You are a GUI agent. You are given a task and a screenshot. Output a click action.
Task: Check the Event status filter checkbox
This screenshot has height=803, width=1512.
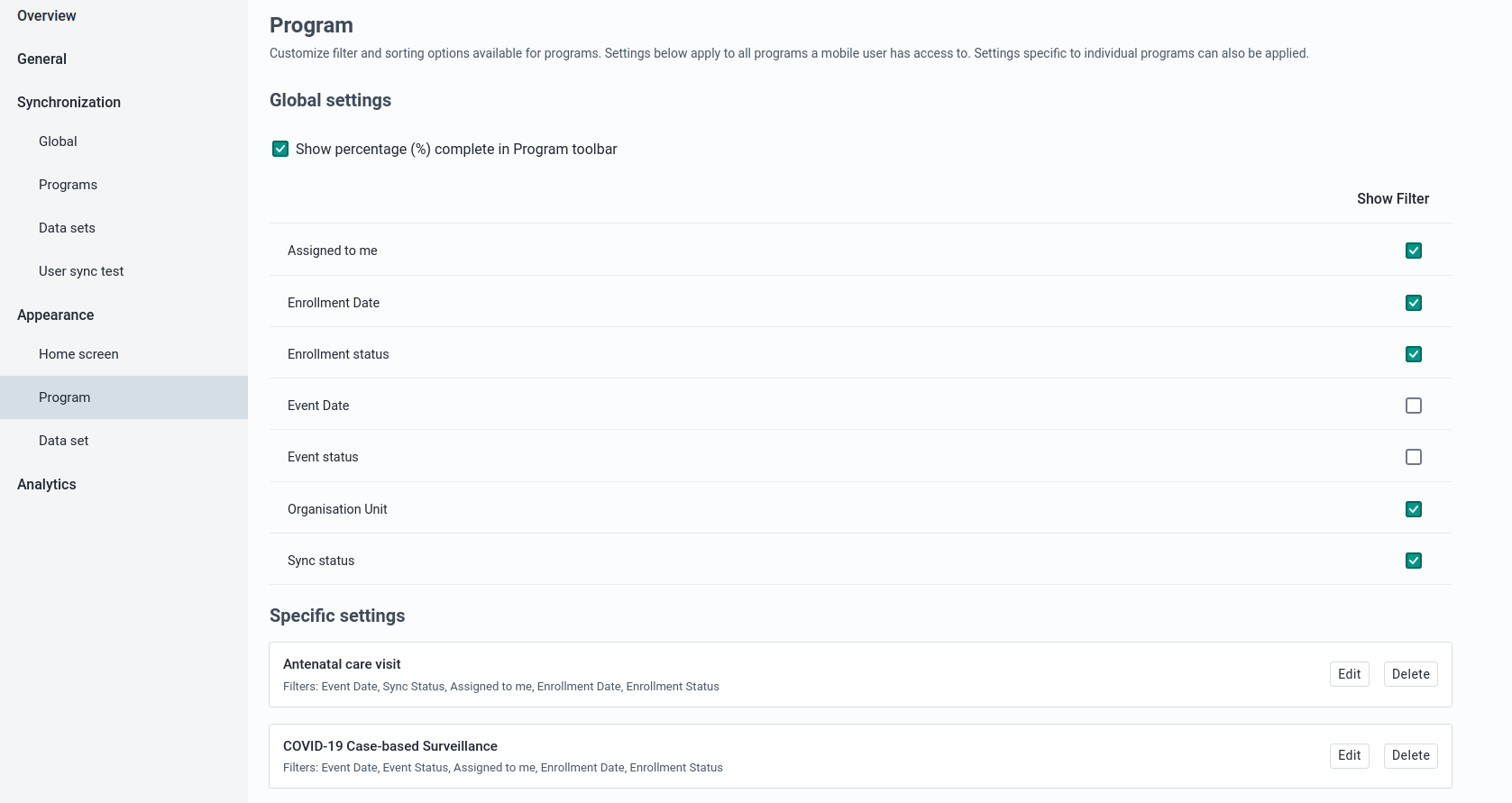(x=1413, y=457)
